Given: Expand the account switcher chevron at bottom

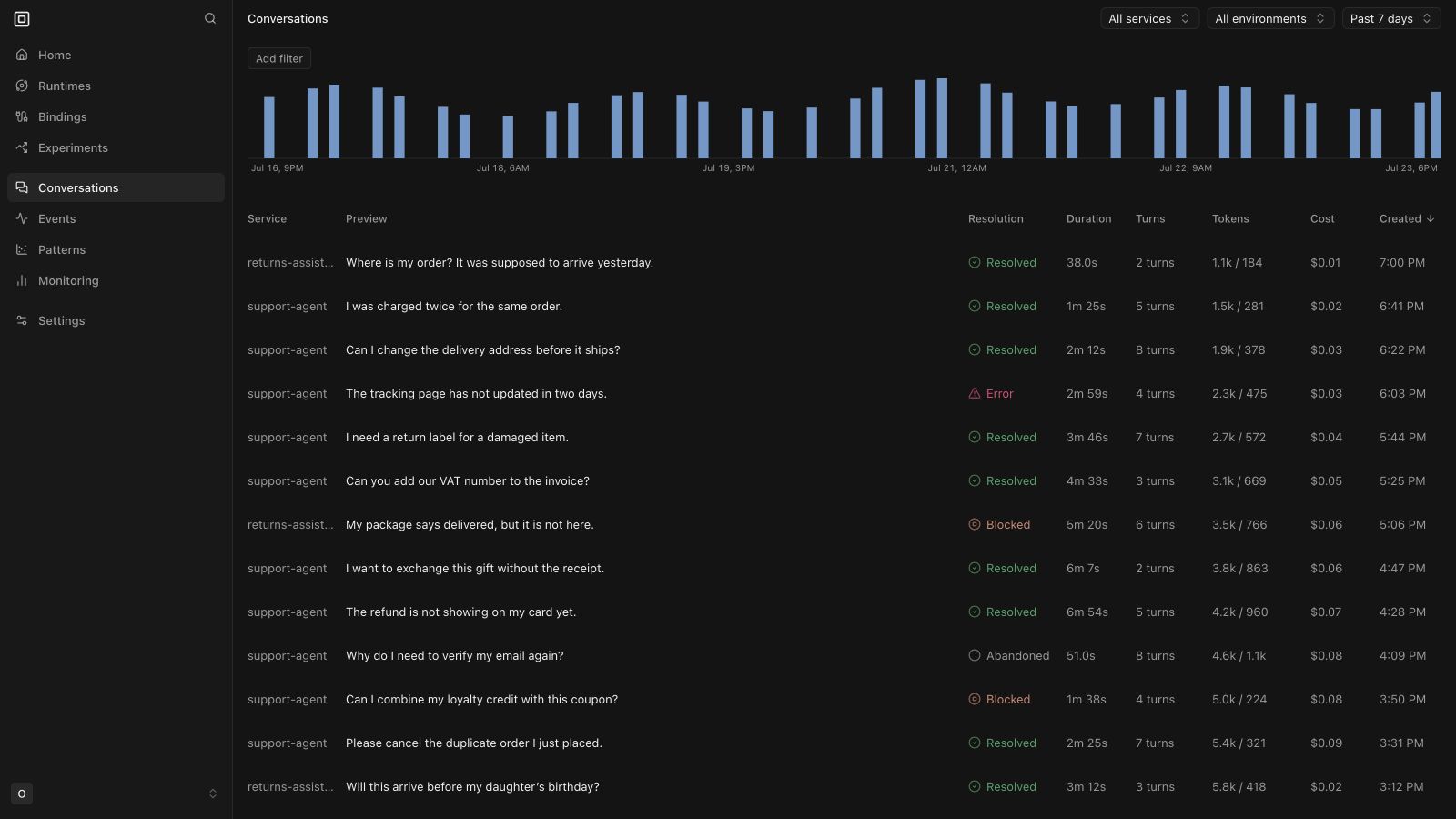Looking at the screenshot, I should (213, 794).
